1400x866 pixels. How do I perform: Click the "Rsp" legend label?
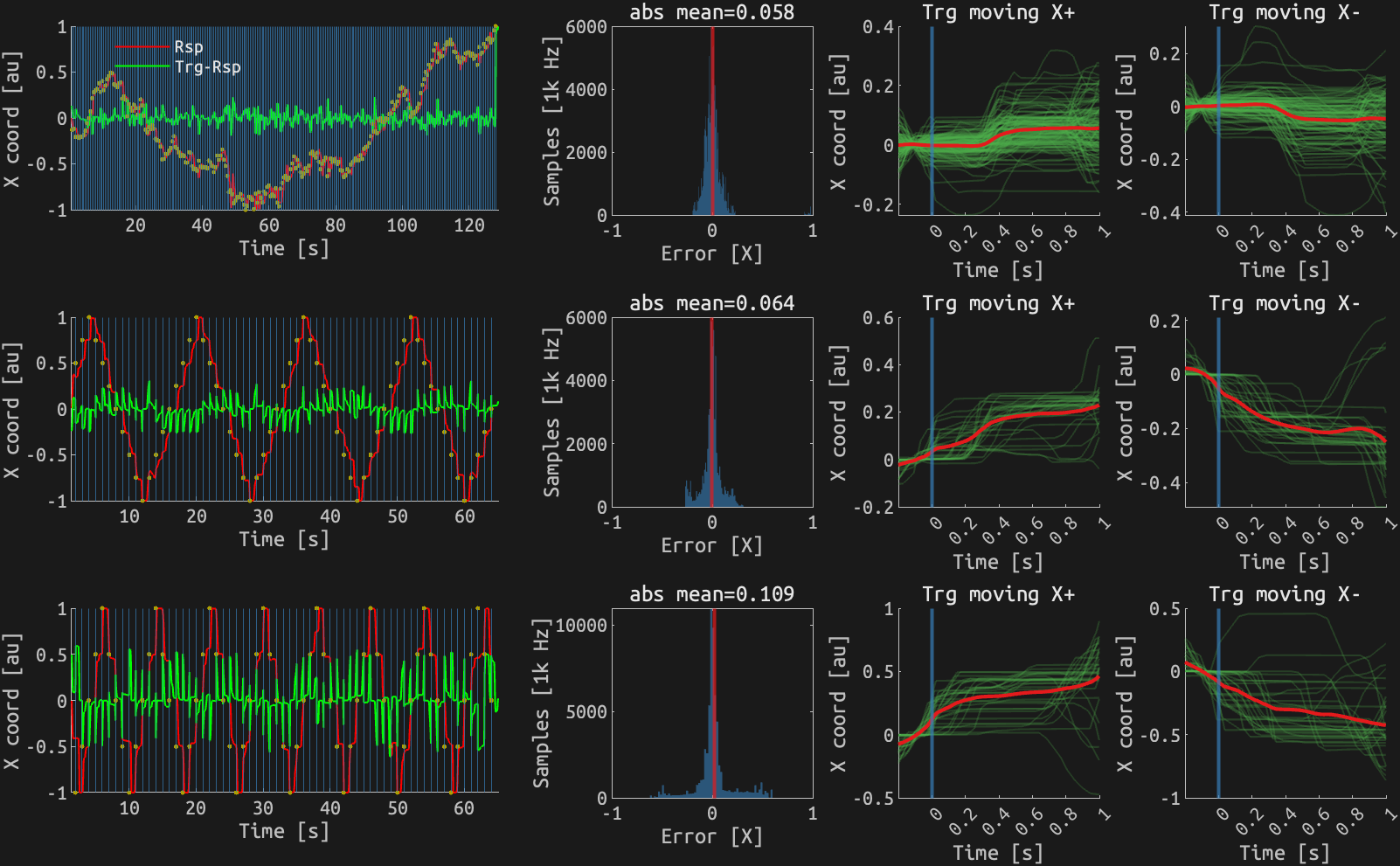click(x=189, y=47)
